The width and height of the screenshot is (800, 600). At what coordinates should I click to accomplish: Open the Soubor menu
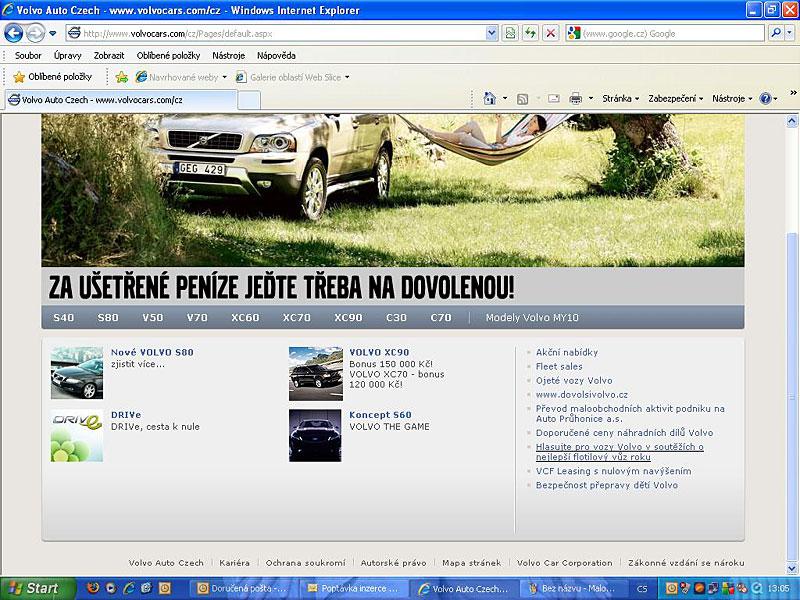[28, 56]
